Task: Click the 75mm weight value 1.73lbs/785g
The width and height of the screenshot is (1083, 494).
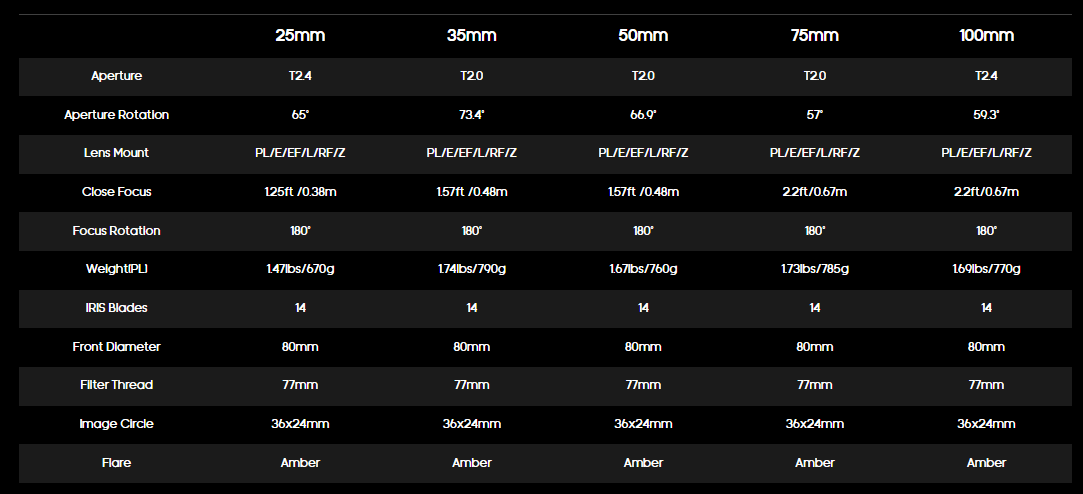Action: point(815,269)
